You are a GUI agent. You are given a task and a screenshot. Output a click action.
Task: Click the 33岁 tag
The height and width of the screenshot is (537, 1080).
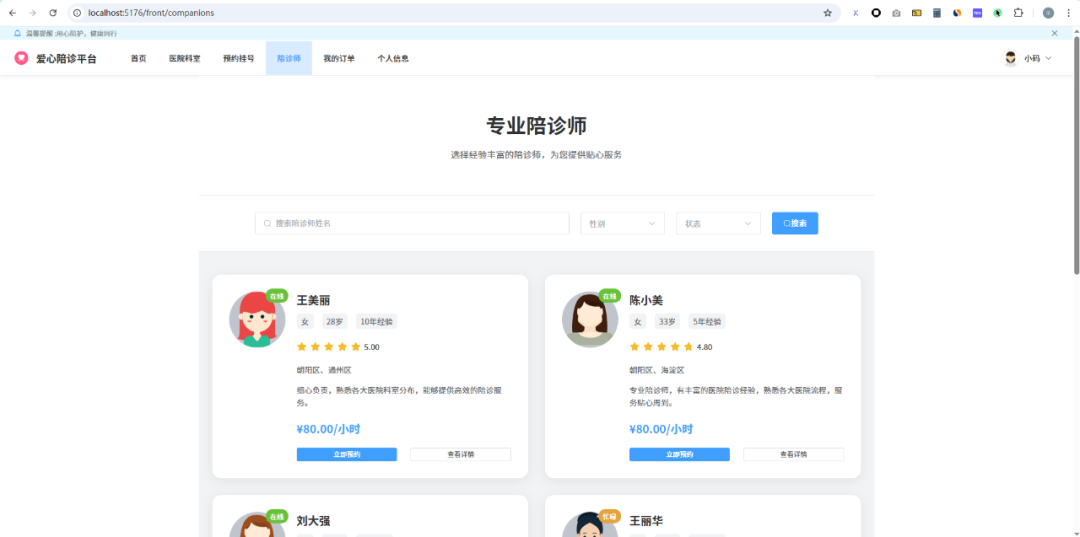tap(667, 322)
